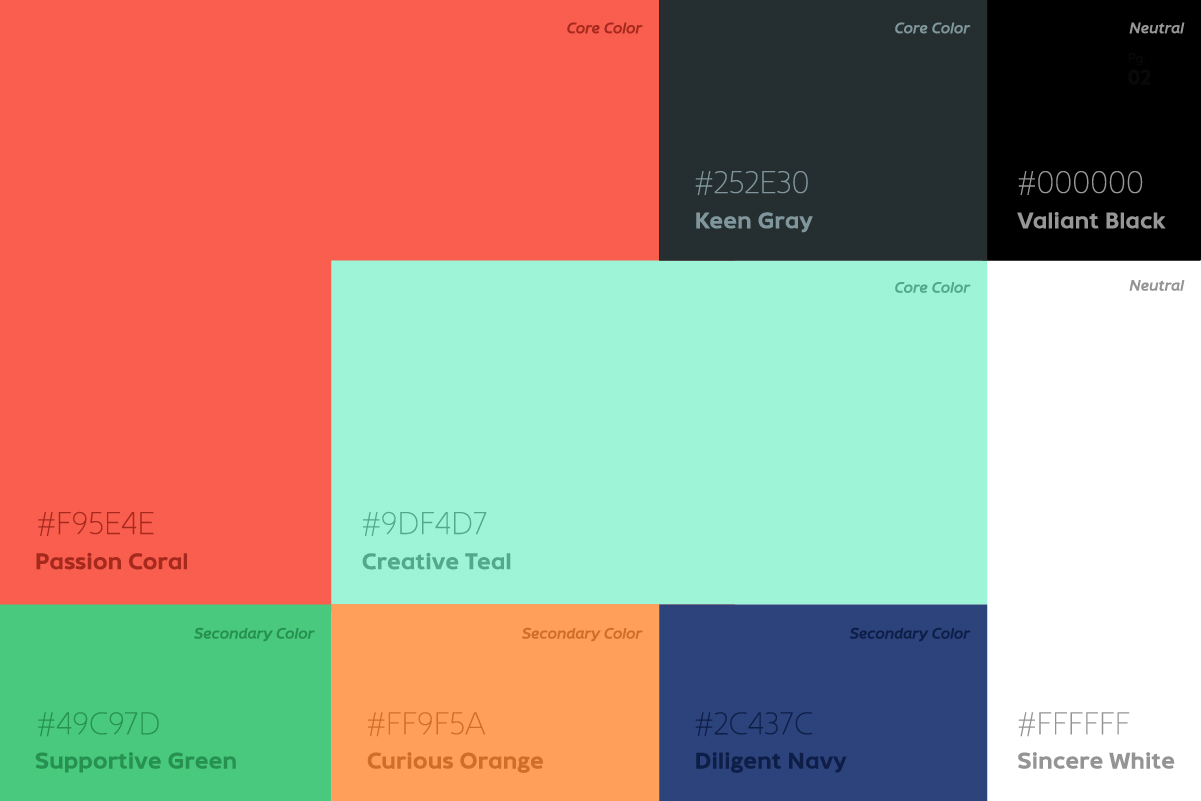This screenshot has width=1201, height=801.
Task: Click the "Fig 02" label on black swatch
Action: click(1139, 71)
